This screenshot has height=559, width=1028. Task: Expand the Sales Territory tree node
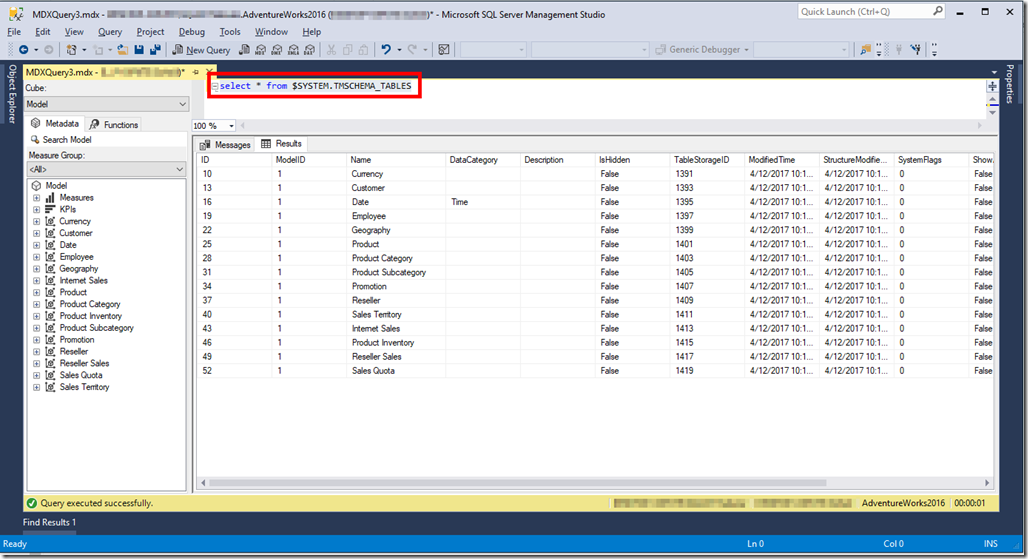coord(37,387)
